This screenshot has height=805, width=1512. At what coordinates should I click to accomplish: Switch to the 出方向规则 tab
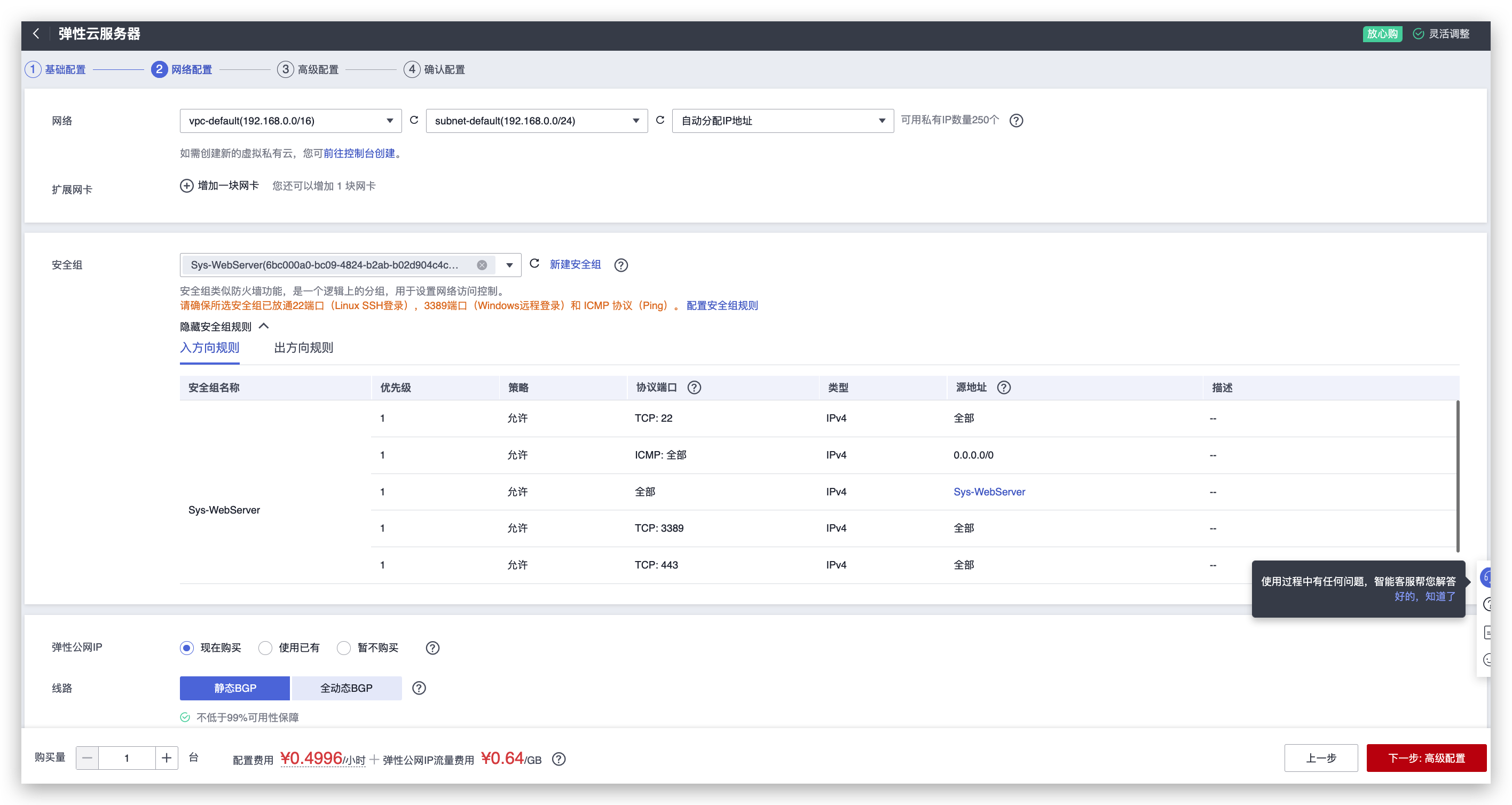pyautogui.click(x=304, y=347)
